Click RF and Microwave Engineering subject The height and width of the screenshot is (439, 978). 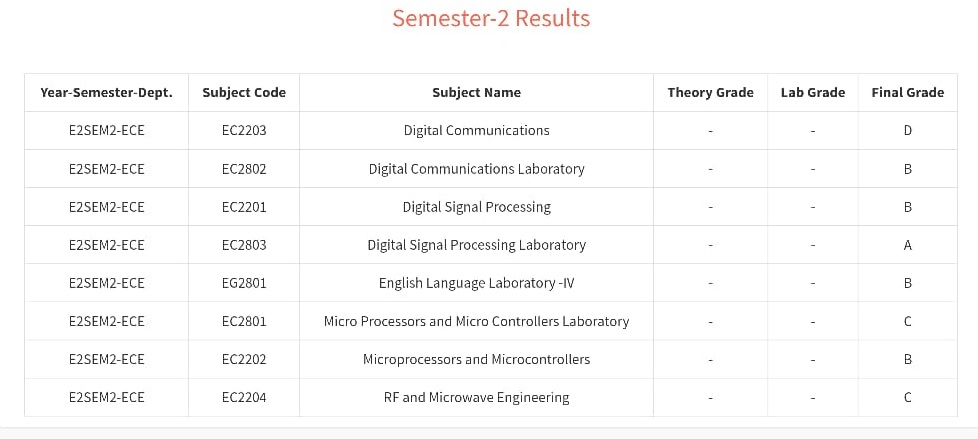click(x=477, y=398)
